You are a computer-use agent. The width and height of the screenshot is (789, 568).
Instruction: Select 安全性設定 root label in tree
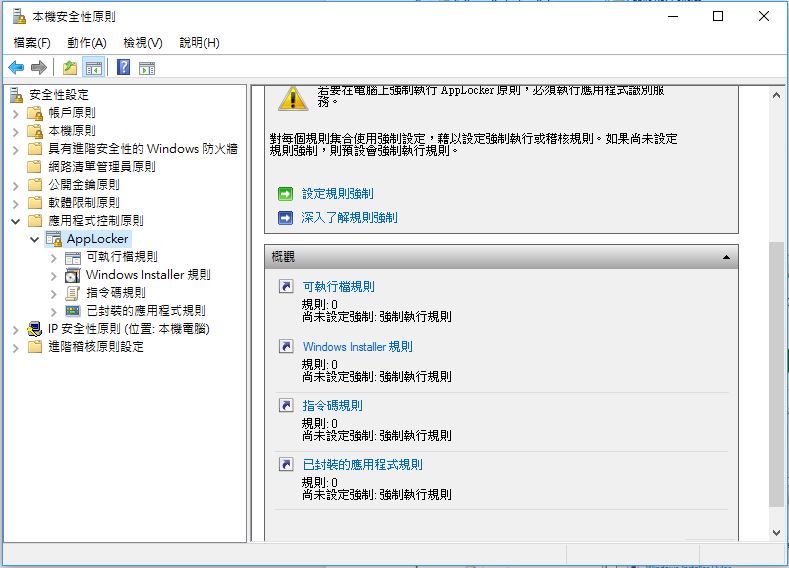point(59,95)
